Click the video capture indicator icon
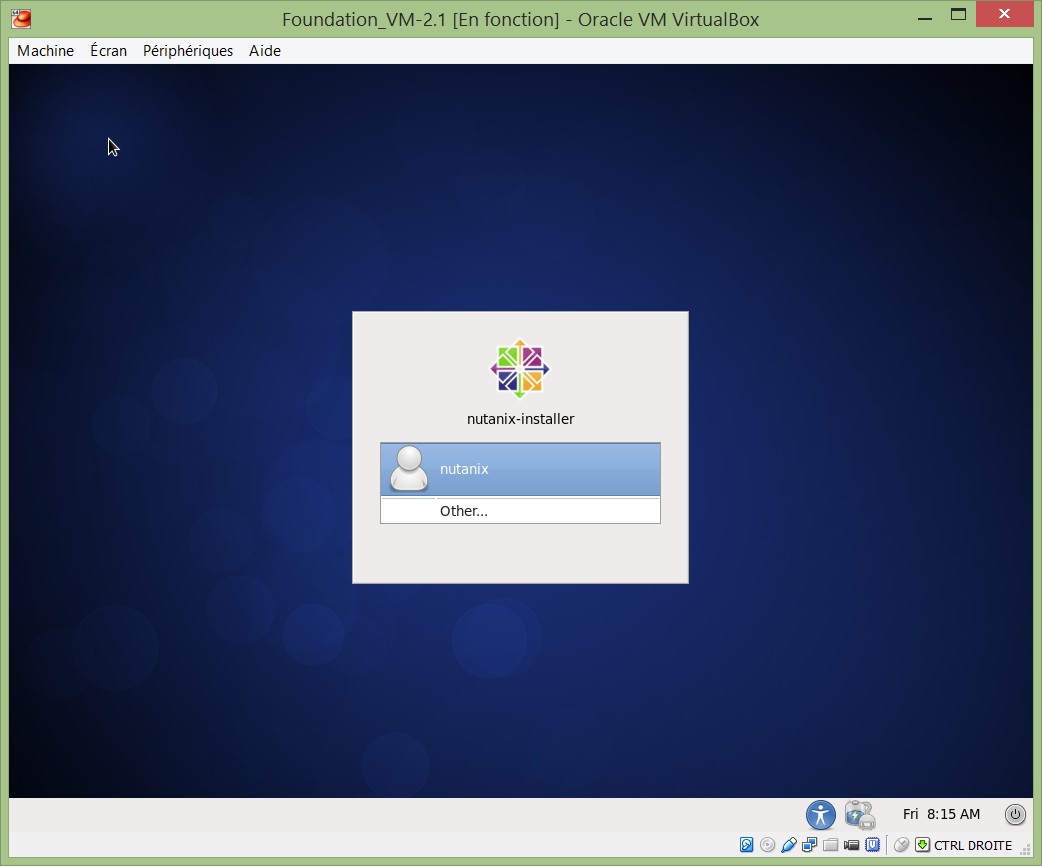 (851, 845)
